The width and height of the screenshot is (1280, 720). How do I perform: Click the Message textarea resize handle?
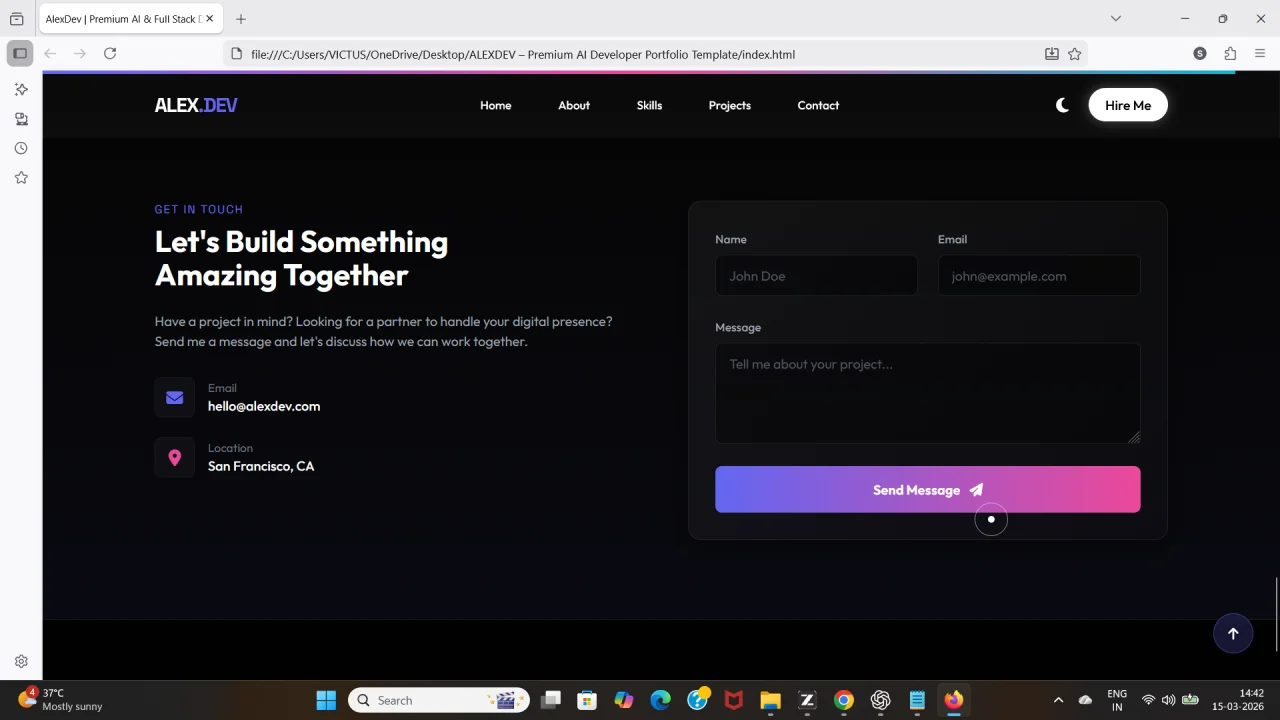click(1134, 437)
